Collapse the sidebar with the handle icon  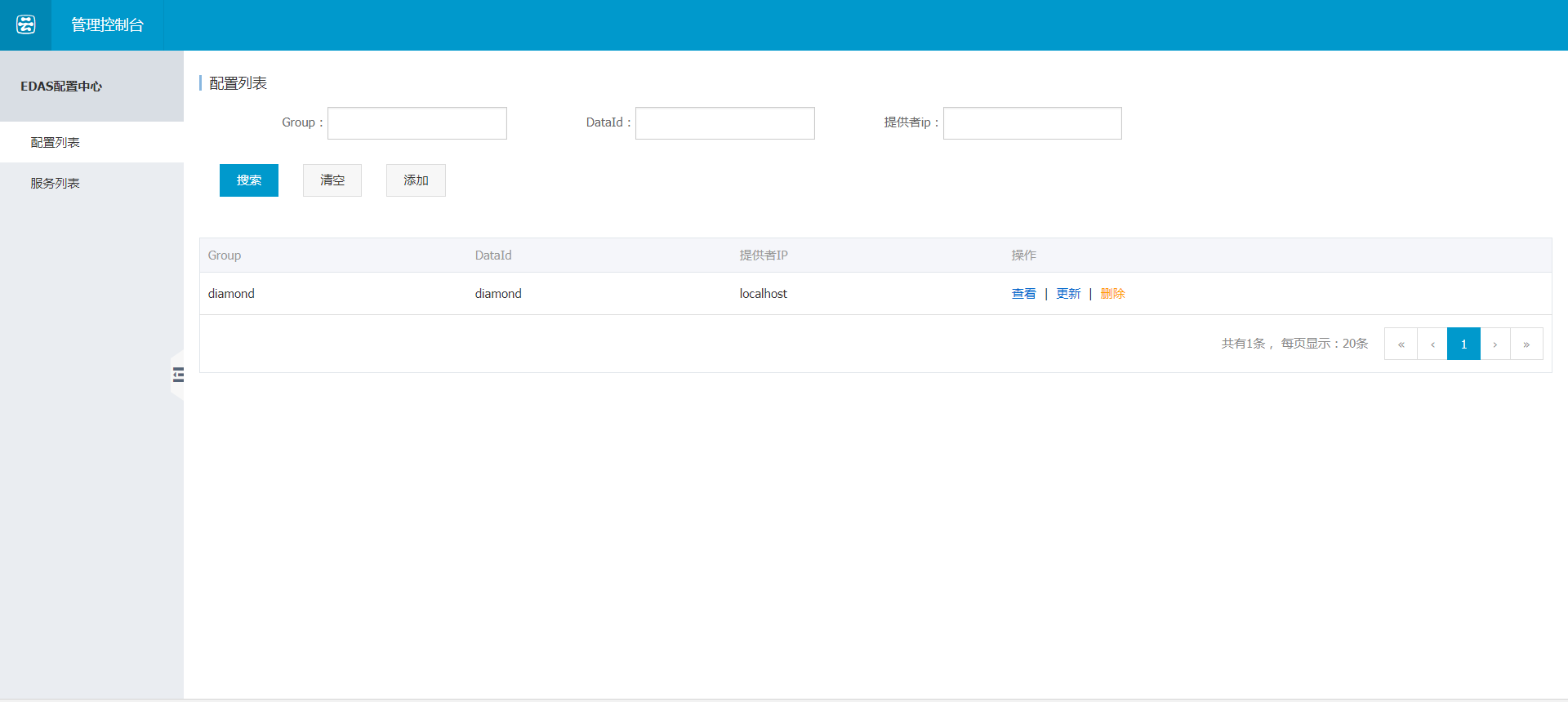[x=177, y=375]
